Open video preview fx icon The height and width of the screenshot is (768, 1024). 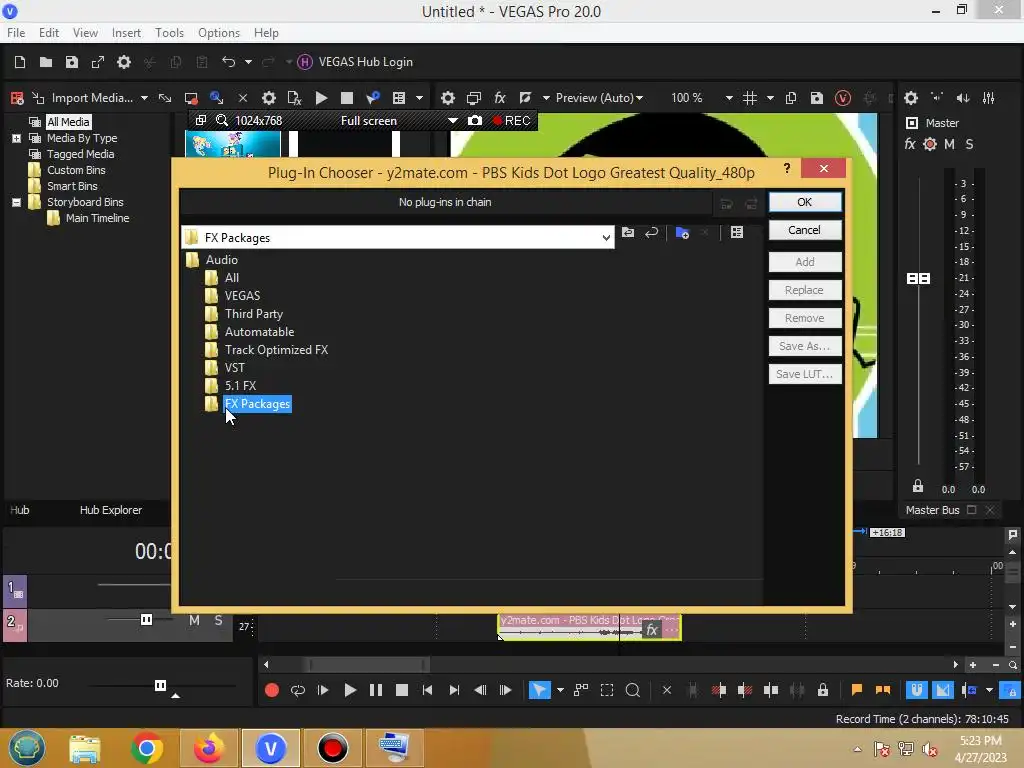click(x=500, y=98)
